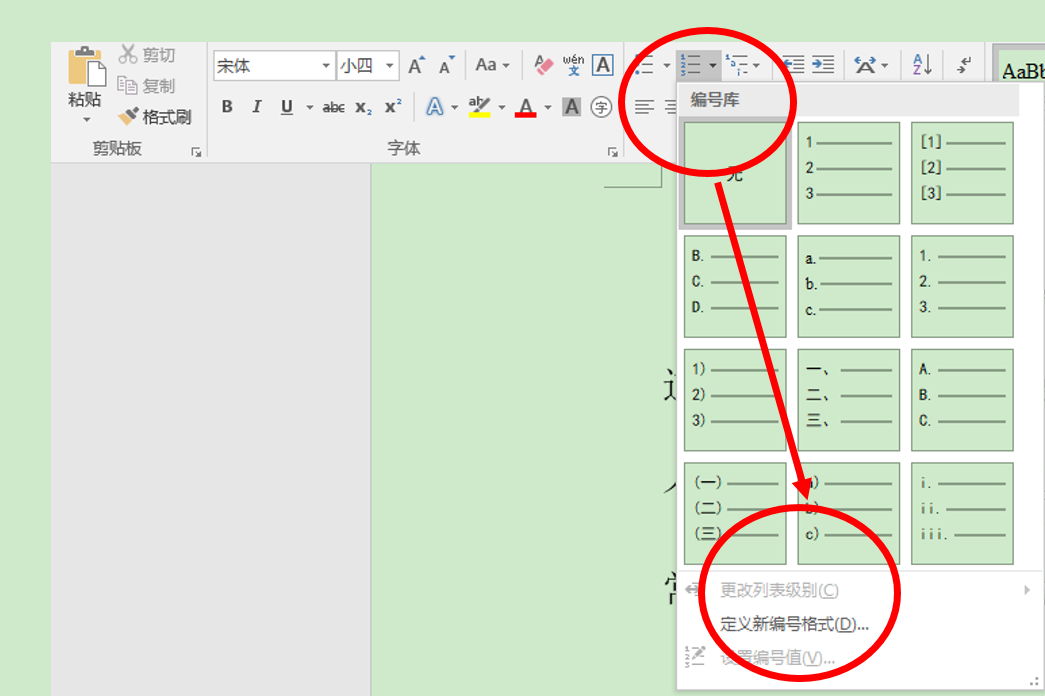The height and width of the screenshot is (696, 1045).
Task: Choose the B. C. D. numbering format
Action: 735,287
